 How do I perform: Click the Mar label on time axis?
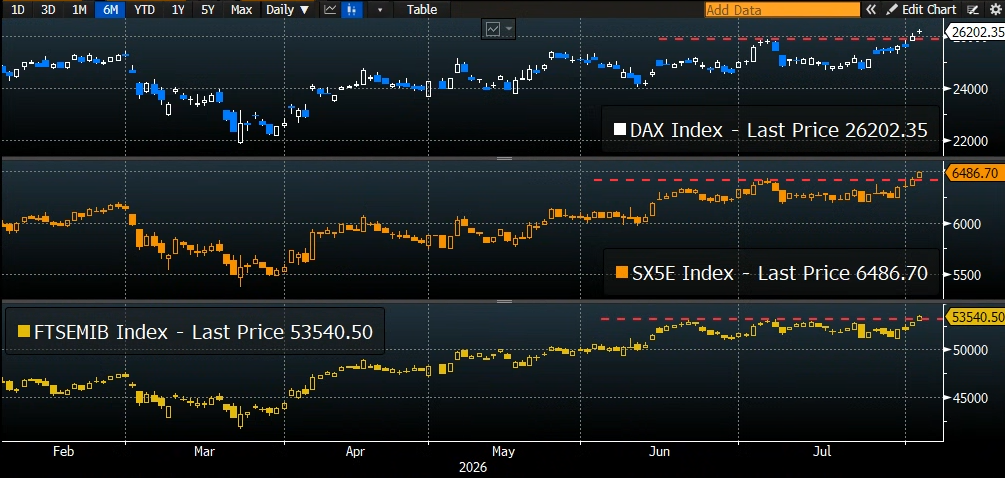click(x=204, y=452)
